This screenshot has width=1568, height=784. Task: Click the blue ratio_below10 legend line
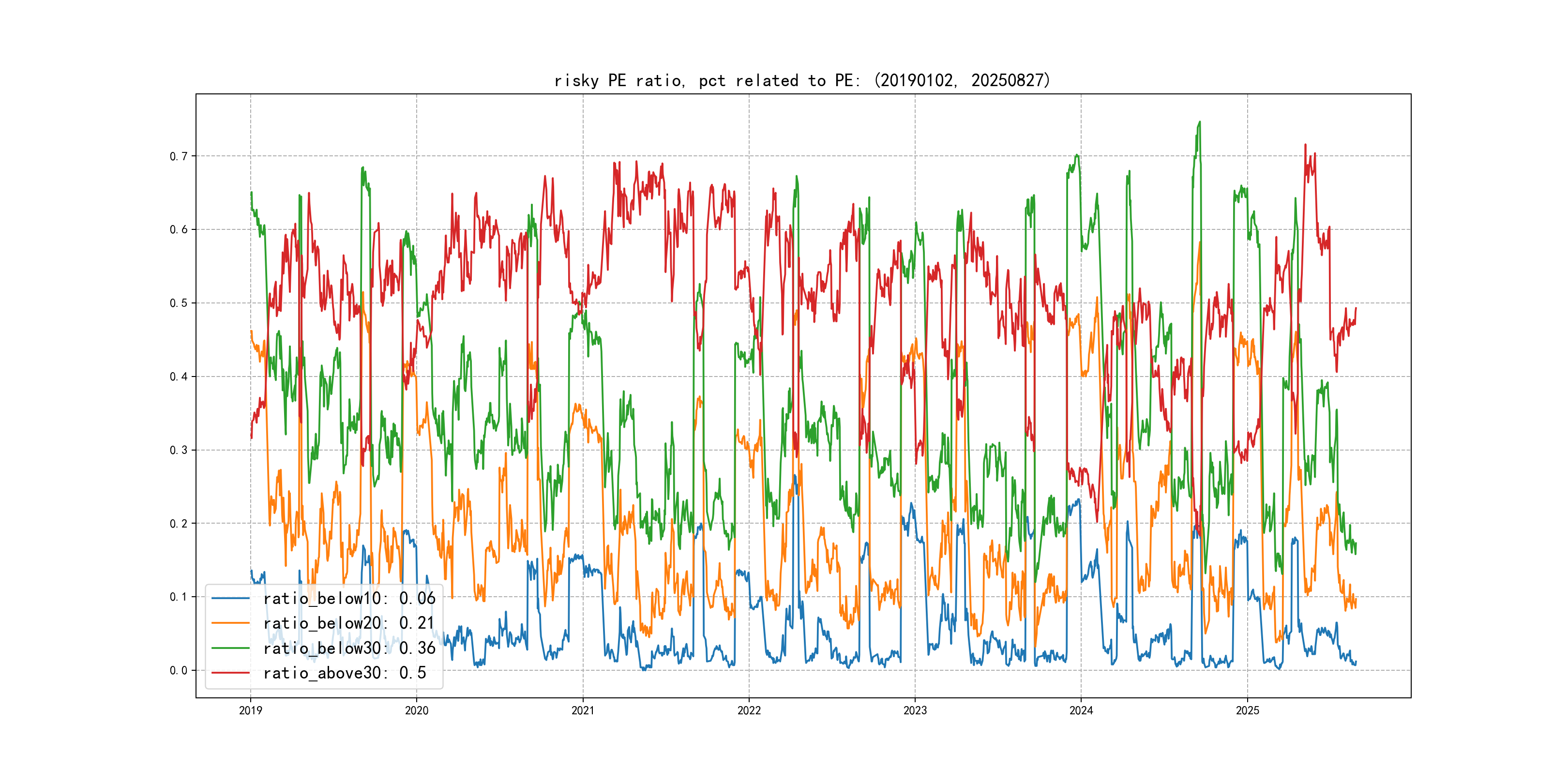click(x=230, y=598)
